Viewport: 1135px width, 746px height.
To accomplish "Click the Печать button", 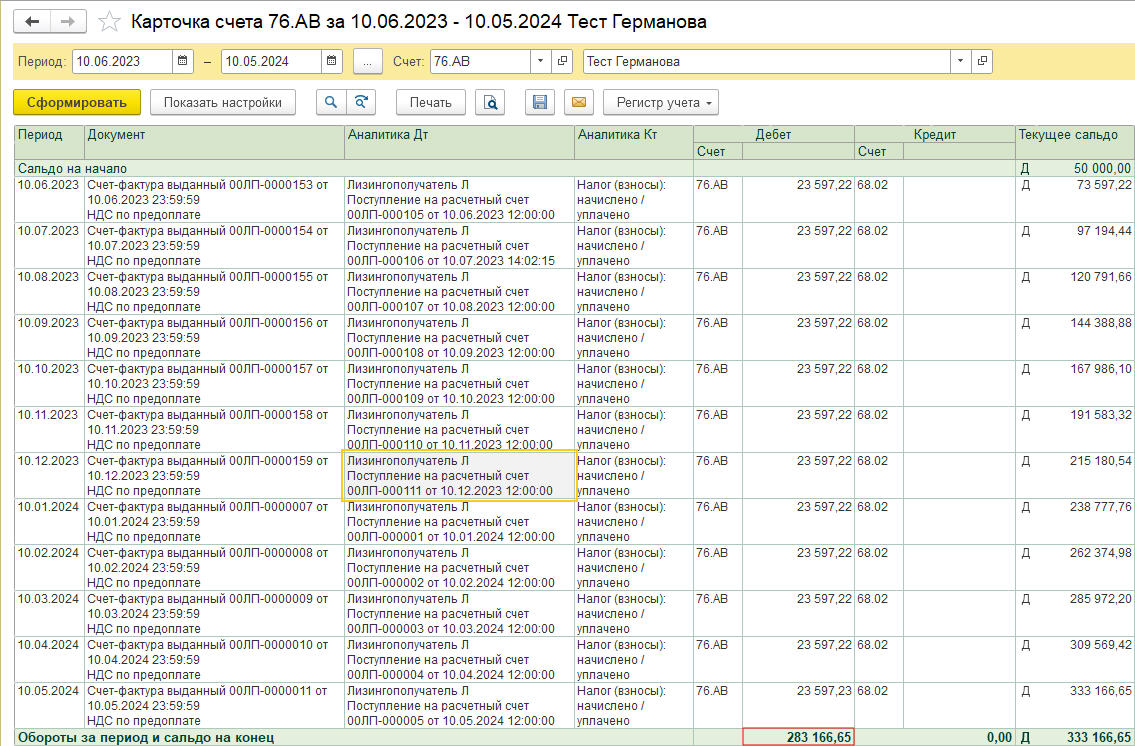I will pyautogui.click(x=431, y=102).
